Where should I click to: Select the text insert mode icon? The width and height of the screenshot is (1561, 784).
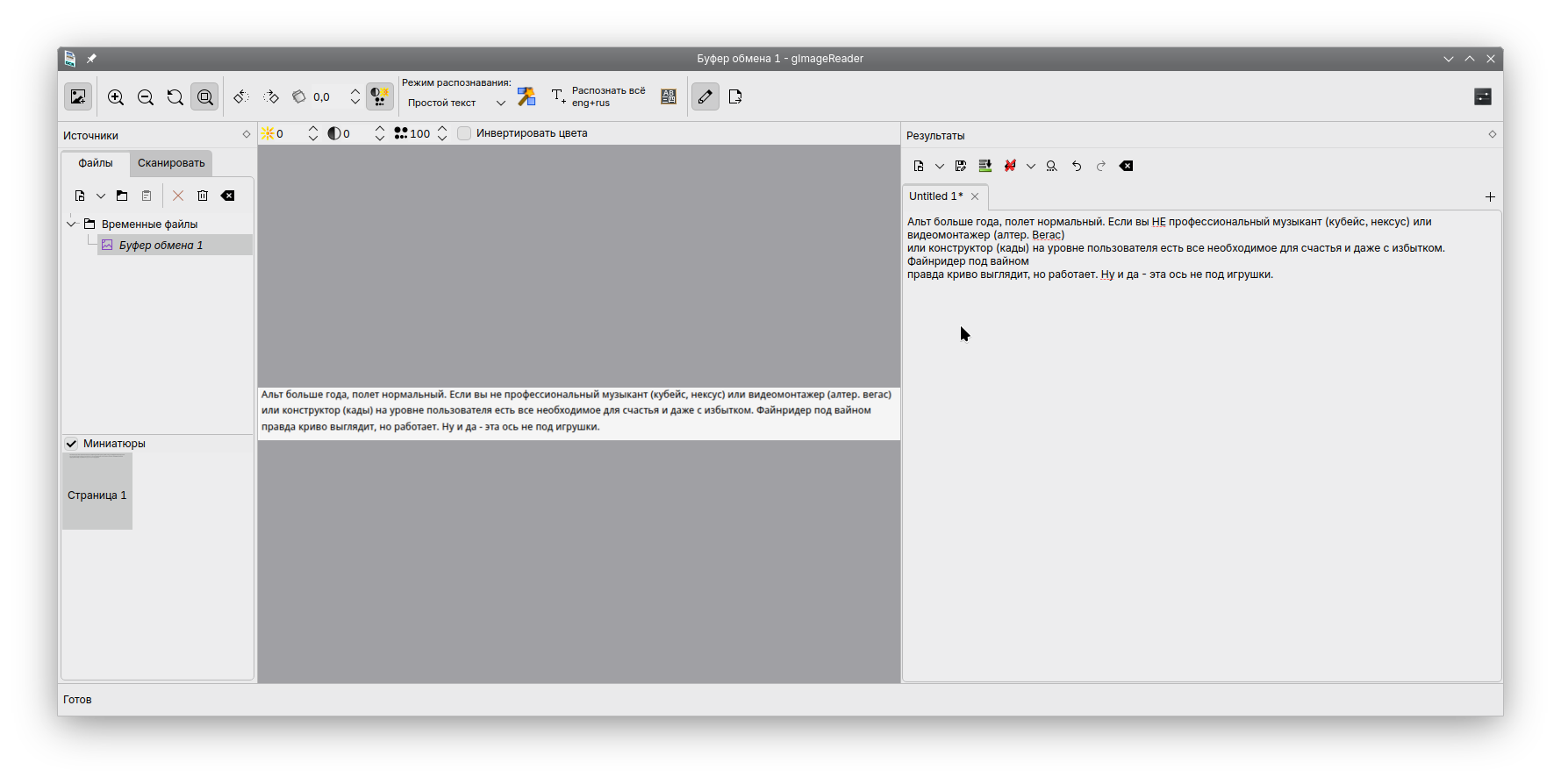pyautogui.click(x=985, y=166)
